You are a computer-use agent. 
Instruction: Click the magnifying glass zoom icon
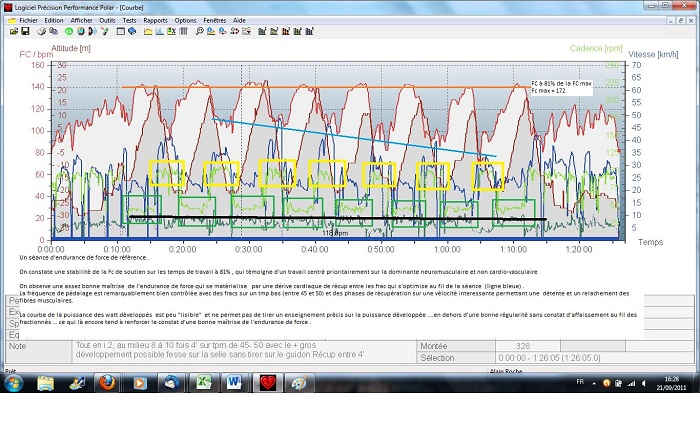[199, 31]
